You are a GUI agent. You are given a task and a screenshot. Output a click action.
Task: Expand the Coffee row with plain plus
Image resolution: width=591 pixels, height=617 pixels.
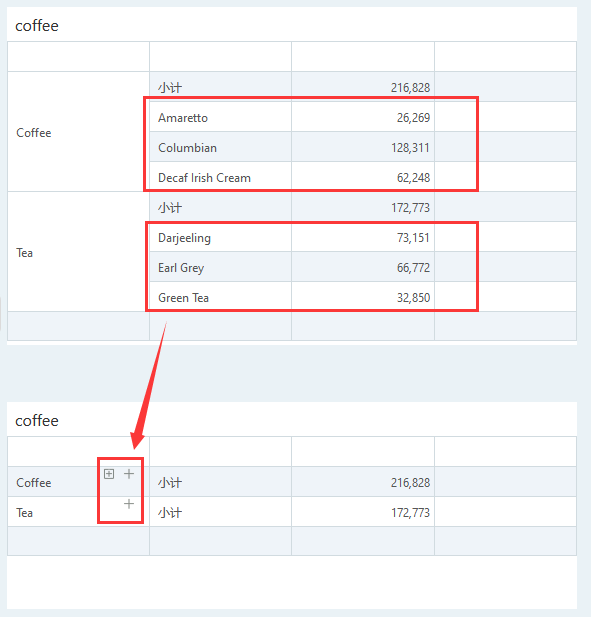(129, 474)
